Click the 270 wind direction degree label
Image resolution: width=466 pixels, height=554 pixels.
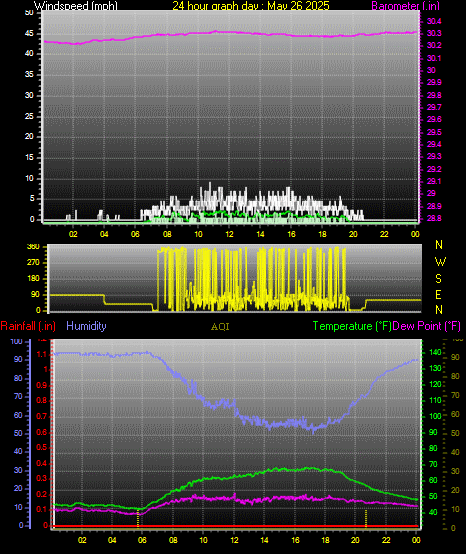33,263
